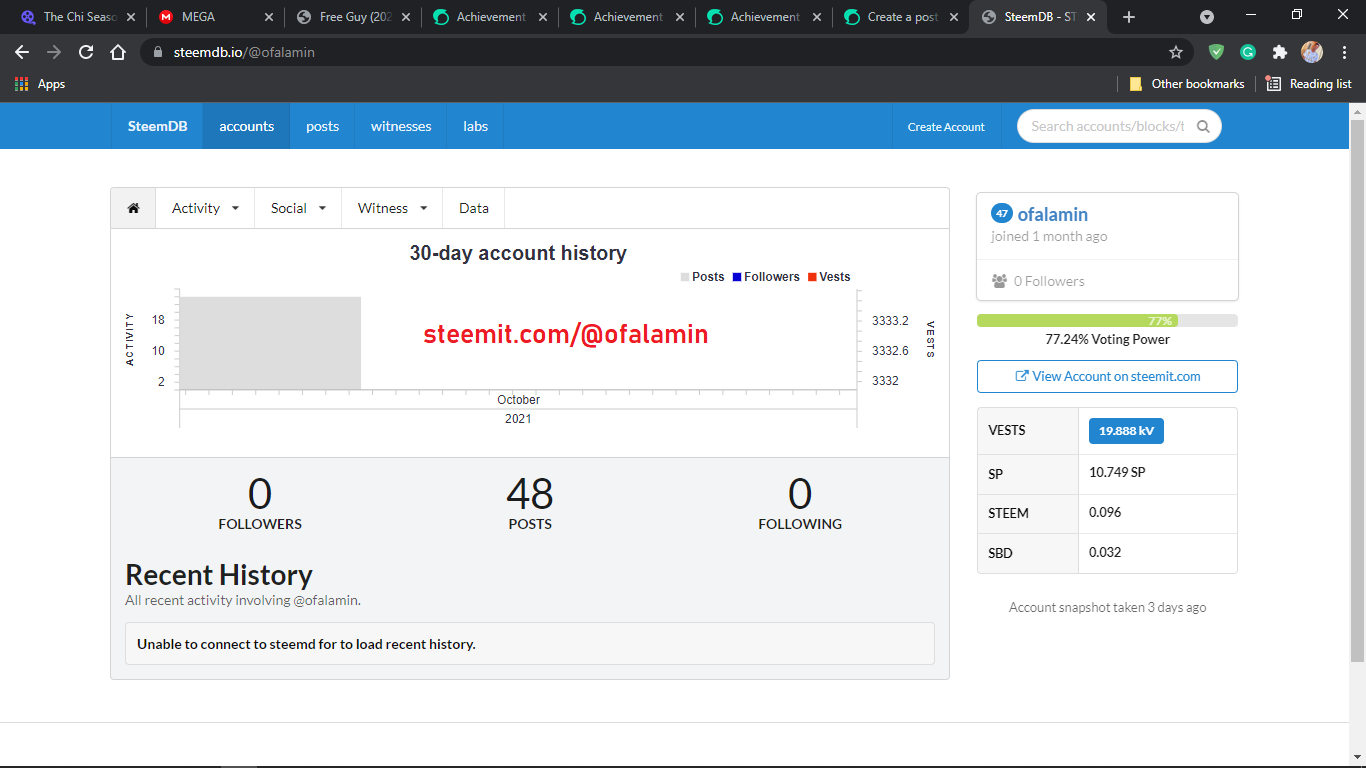Open the witnesses navigation item
Viewport: 1366px width, 768px height.
401,126
